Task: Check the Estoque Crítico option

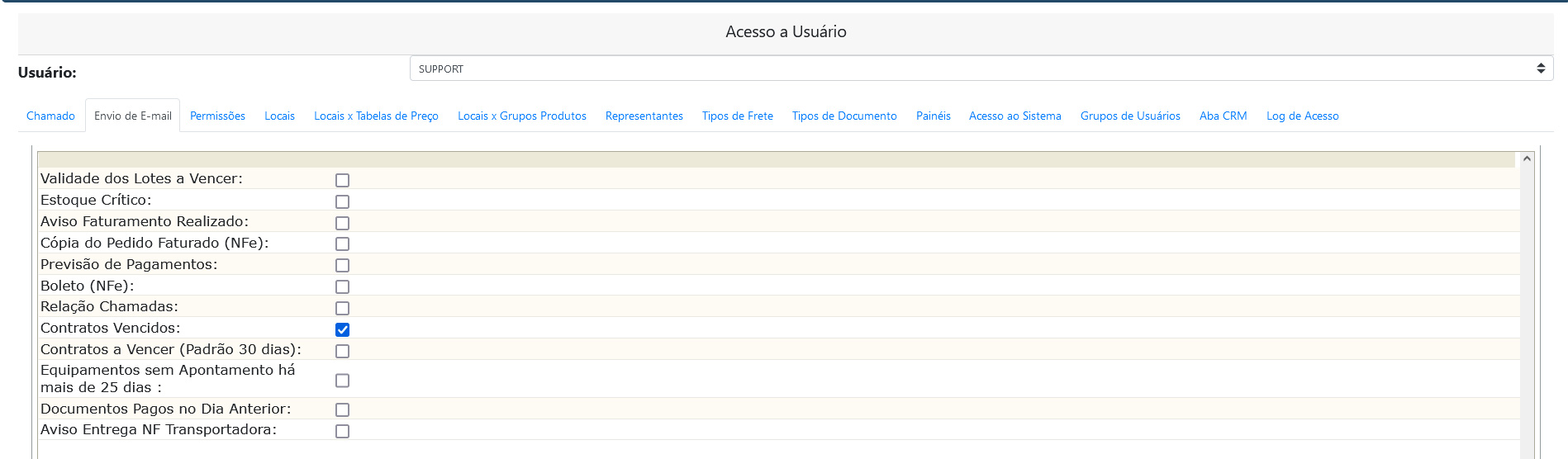Action: [342, 201]
